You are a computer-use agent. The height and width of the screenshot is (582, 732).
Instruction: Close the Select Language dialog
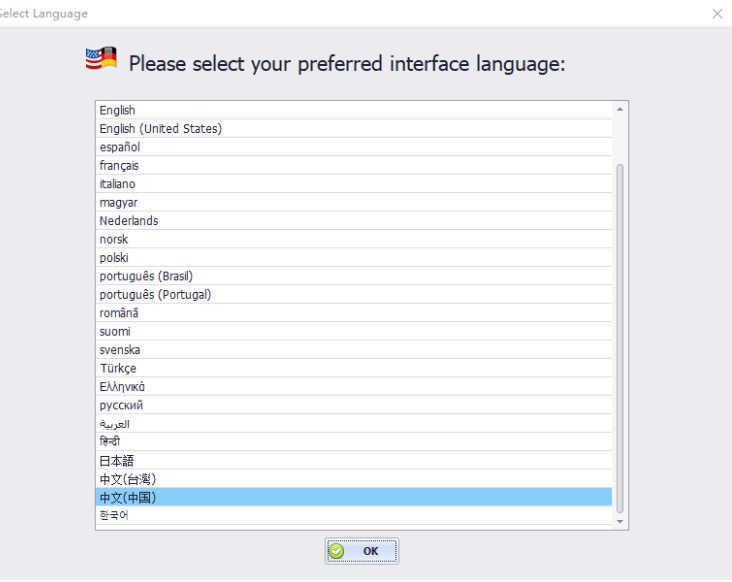pos(718,14)
